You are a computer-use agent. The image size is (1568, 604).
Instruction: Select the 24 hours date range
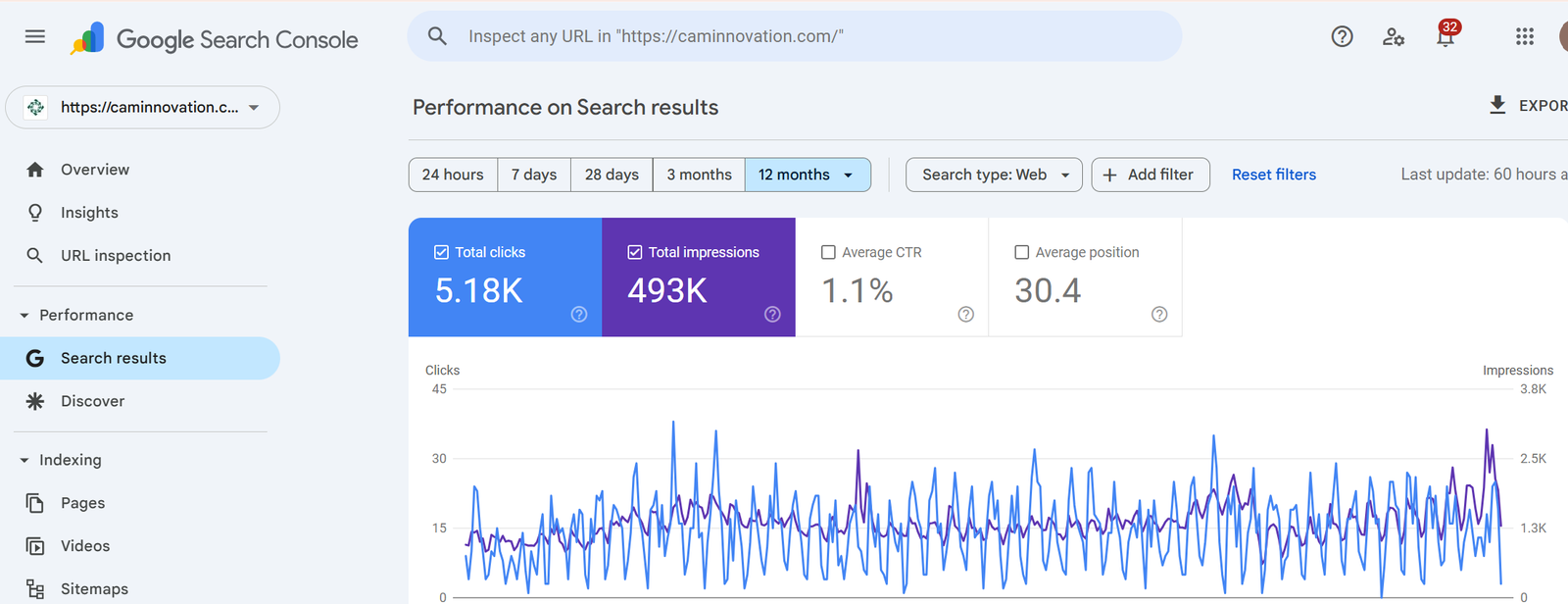(x=453, y=175)
